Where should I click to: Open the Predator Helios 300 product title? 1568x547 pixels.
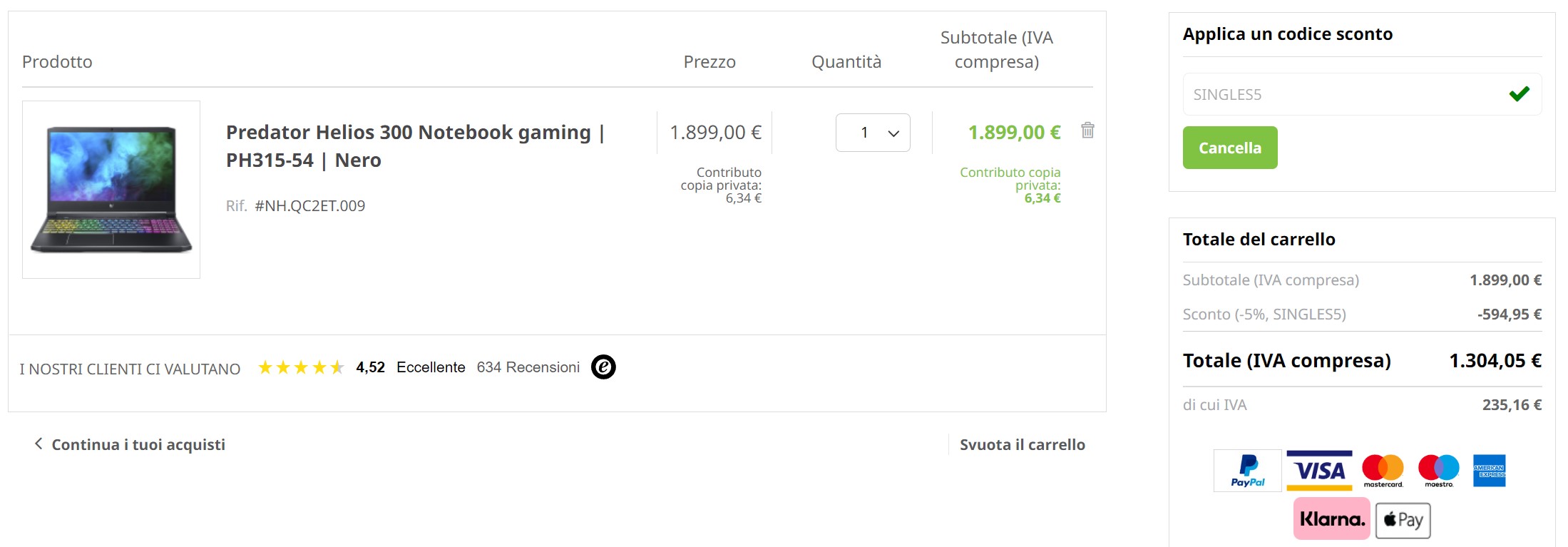click(415, 146)
